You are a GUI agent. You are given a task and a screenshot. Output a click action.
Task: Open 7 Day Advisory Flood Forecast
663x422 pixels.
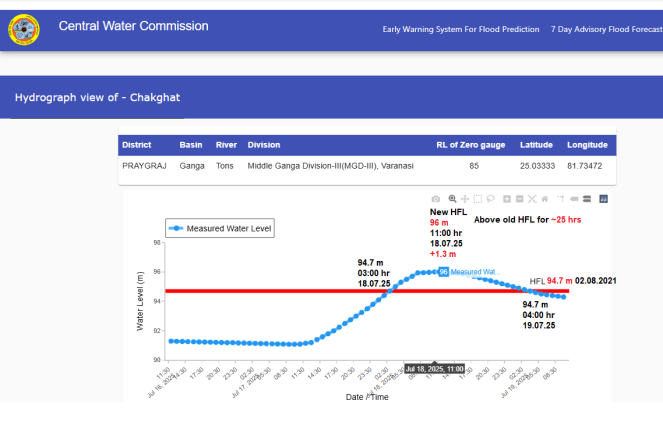[606, 29]
